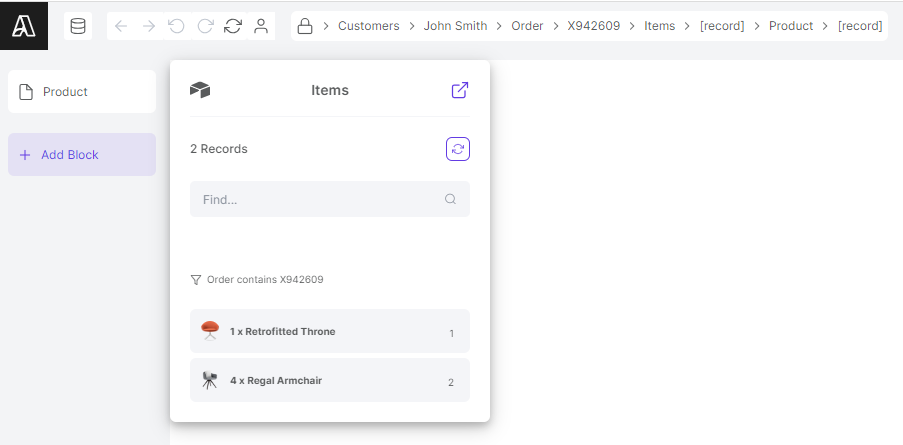Click the redo arrow icon
The image size is (903, 445).
[205, 26]
